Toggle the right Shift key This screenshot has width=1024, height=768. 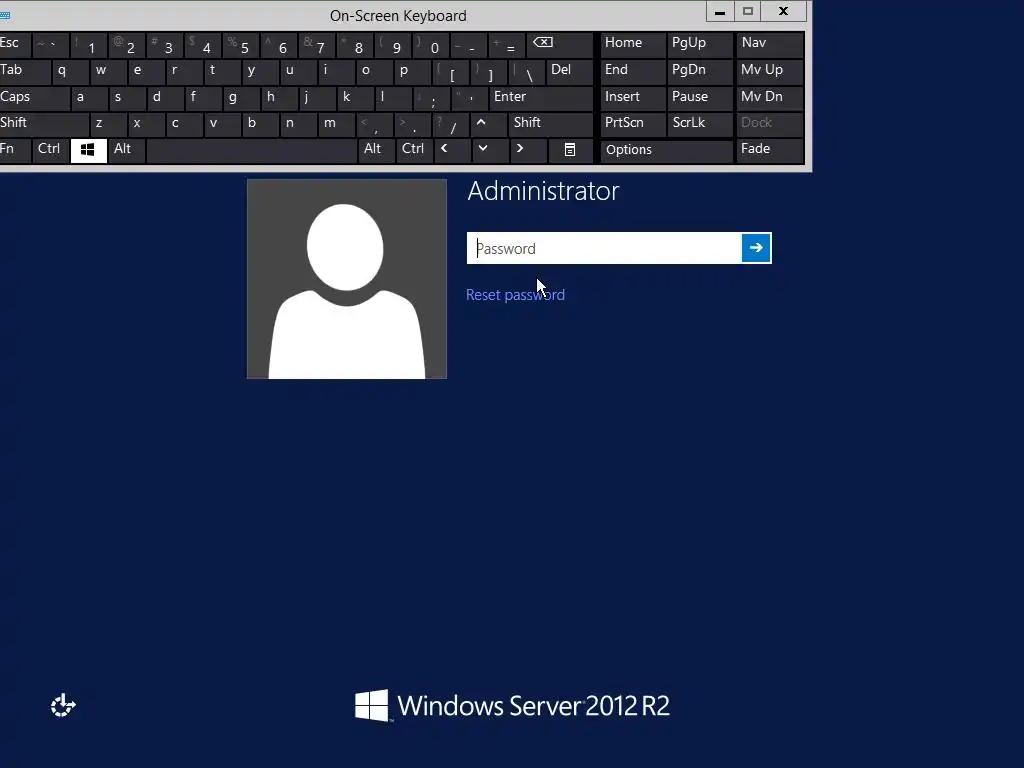[551, 124]
